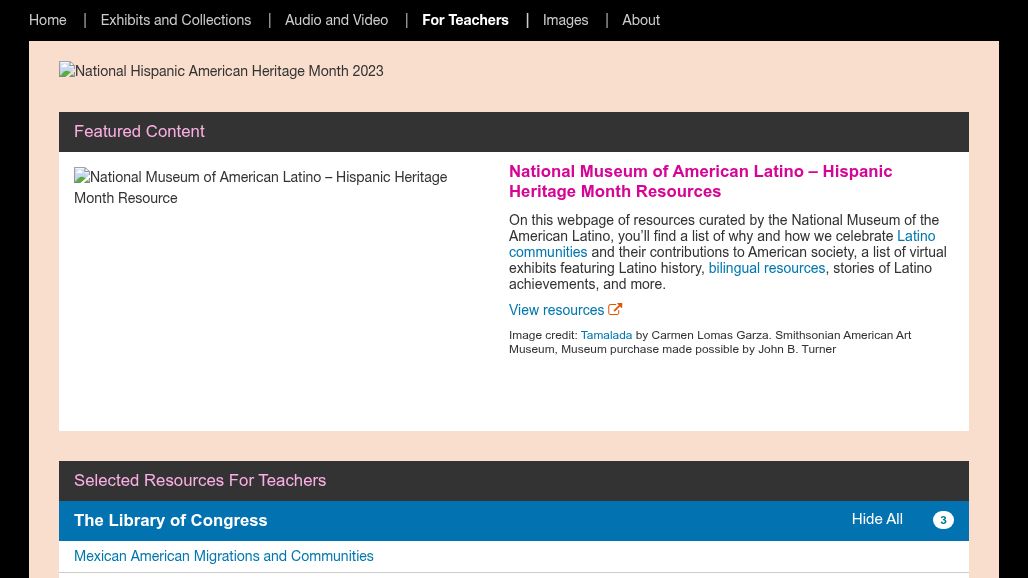Open the About page
The width and height of the screenshot is (1028, 578).
click(x=641, y=20)
